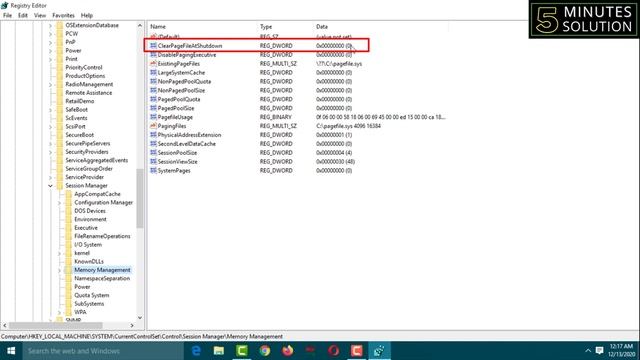The image size is (640, 360).
Task: Open the Opera browser from the taskbar
Action: [333, 351]
